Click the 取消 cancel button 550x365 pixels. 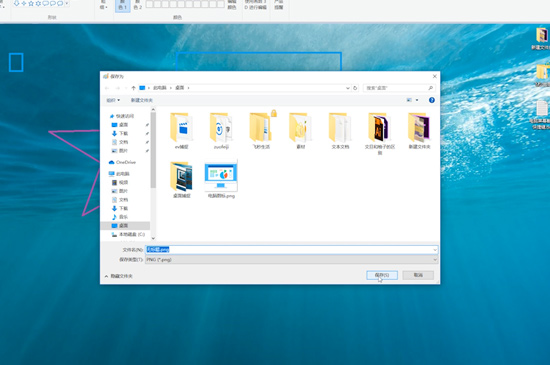418,275
